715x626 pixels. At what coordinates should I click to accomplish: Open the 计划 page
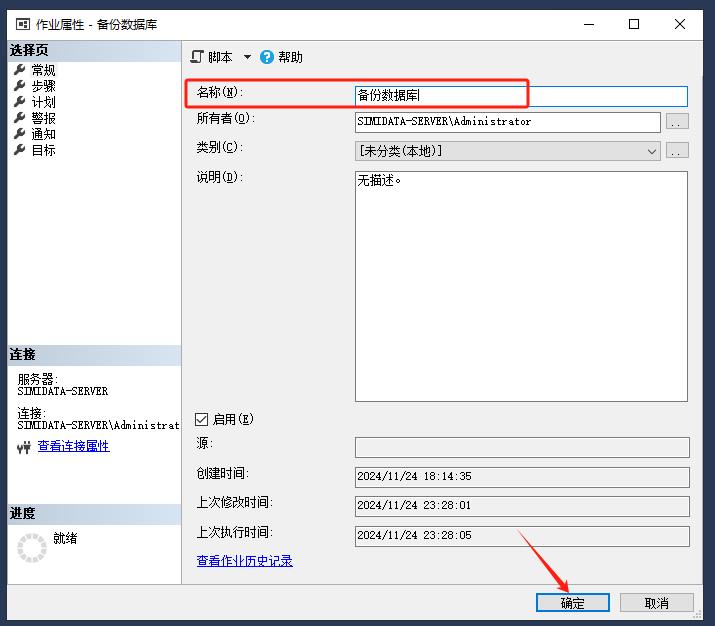point(43,102)
